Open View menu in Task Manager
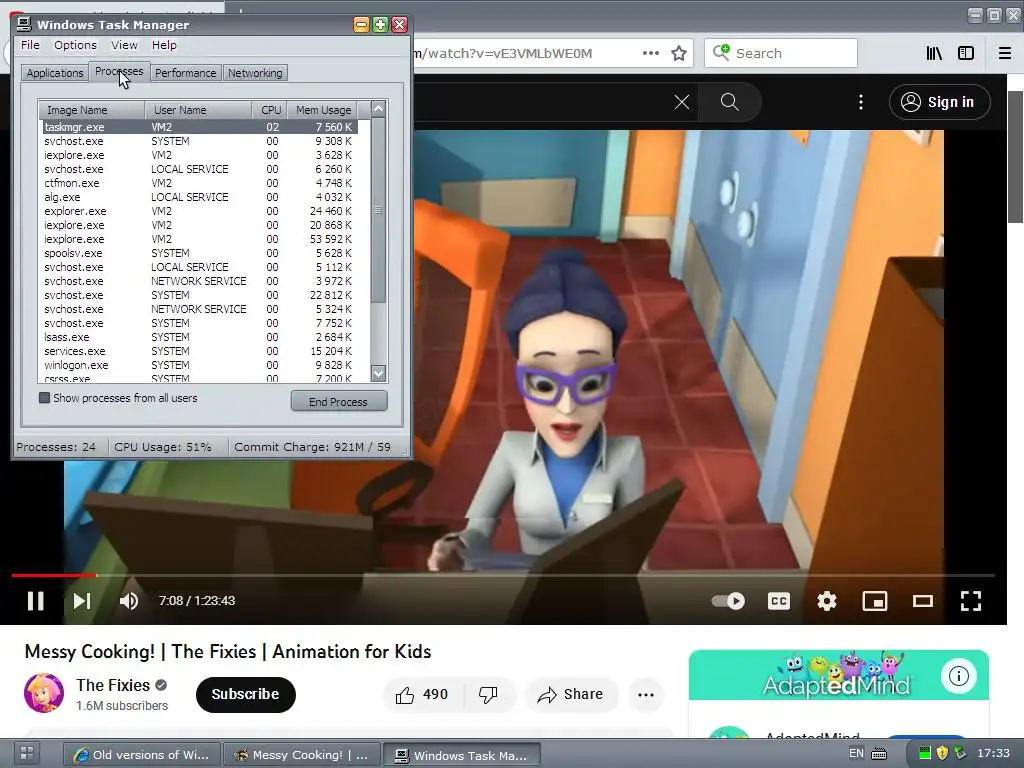 (x=124, y=45)
